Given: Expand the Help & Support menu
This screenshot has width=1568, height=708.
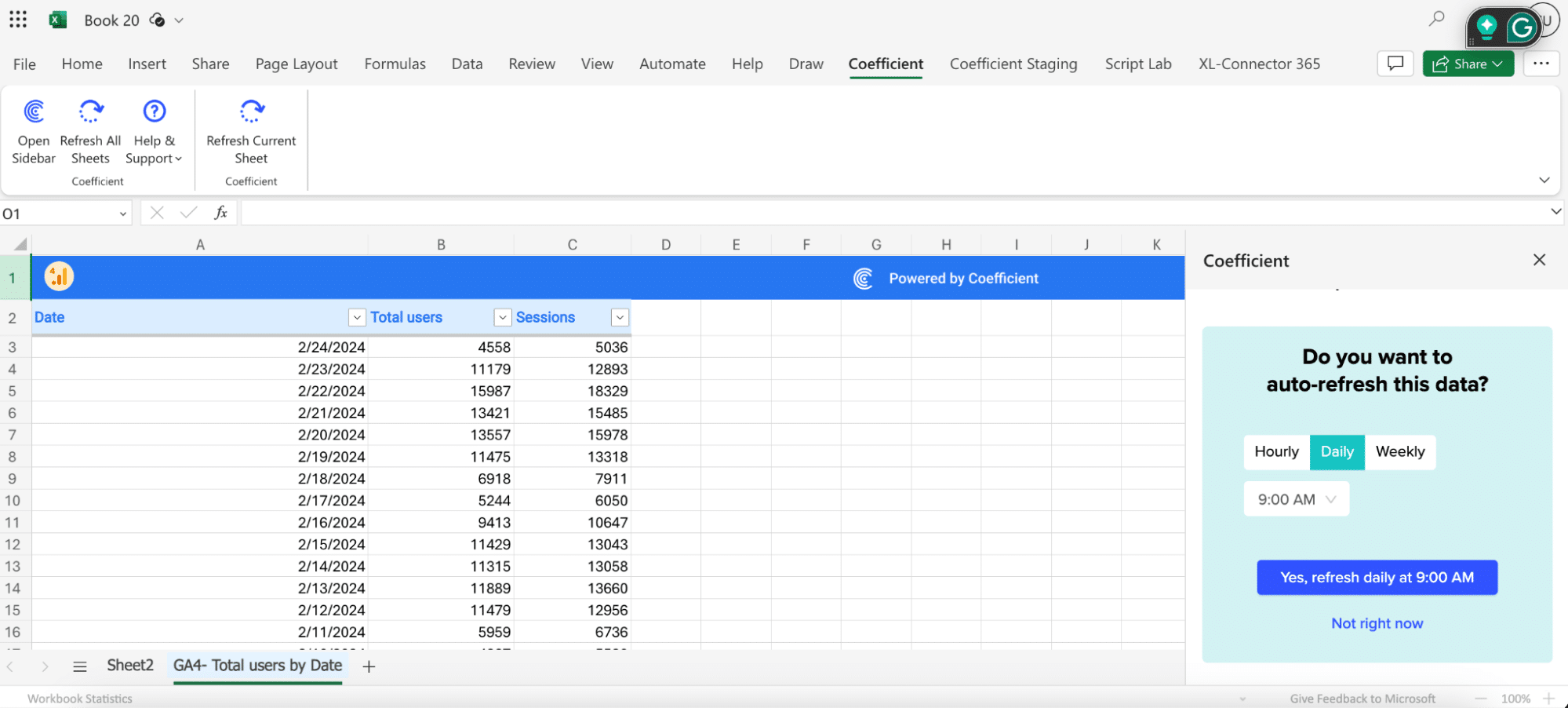Looking at the screenshot, I should tap(154, 132).
